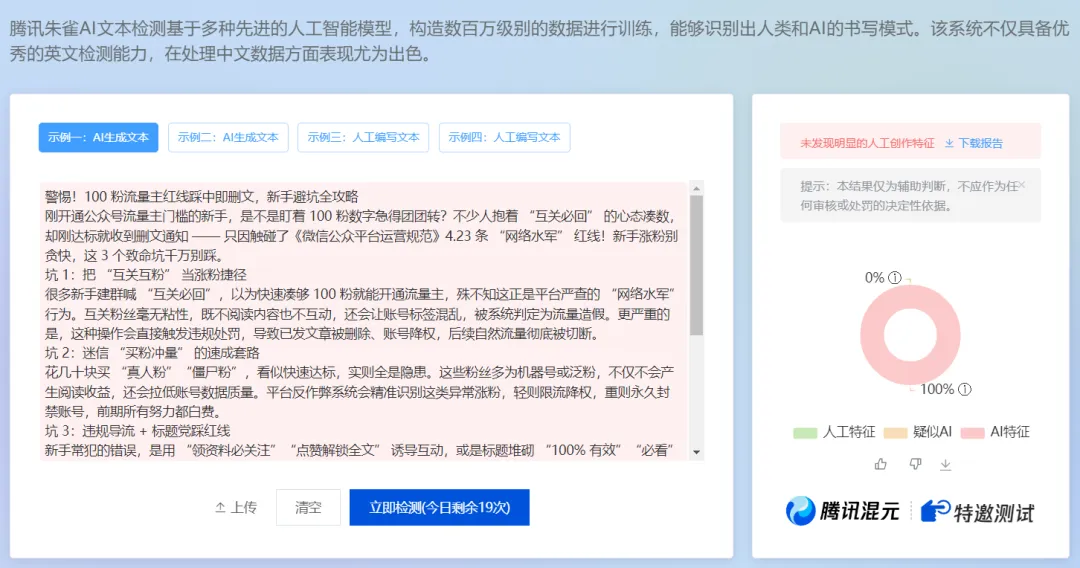Start detection with 立即检测 button
This screenshot has width=1080, height=568.
(439, 507)
